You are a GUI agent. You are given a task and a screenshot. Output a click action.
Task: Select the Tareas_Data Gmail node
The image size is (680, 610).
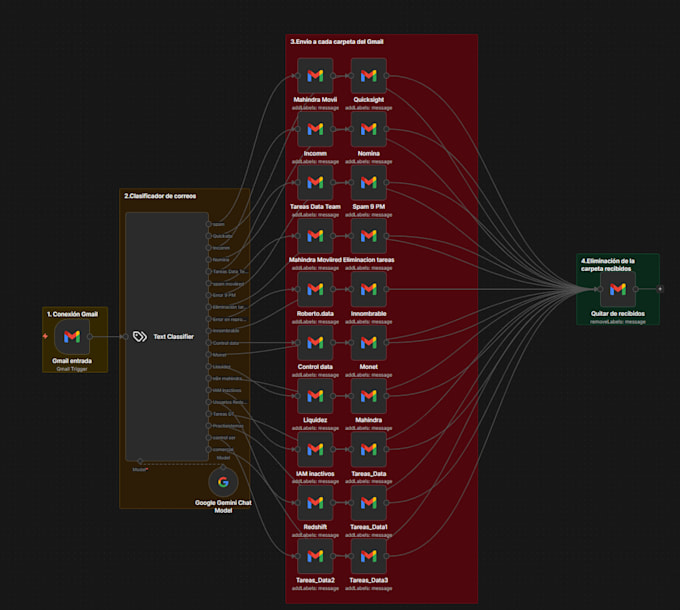coord(369,449)
